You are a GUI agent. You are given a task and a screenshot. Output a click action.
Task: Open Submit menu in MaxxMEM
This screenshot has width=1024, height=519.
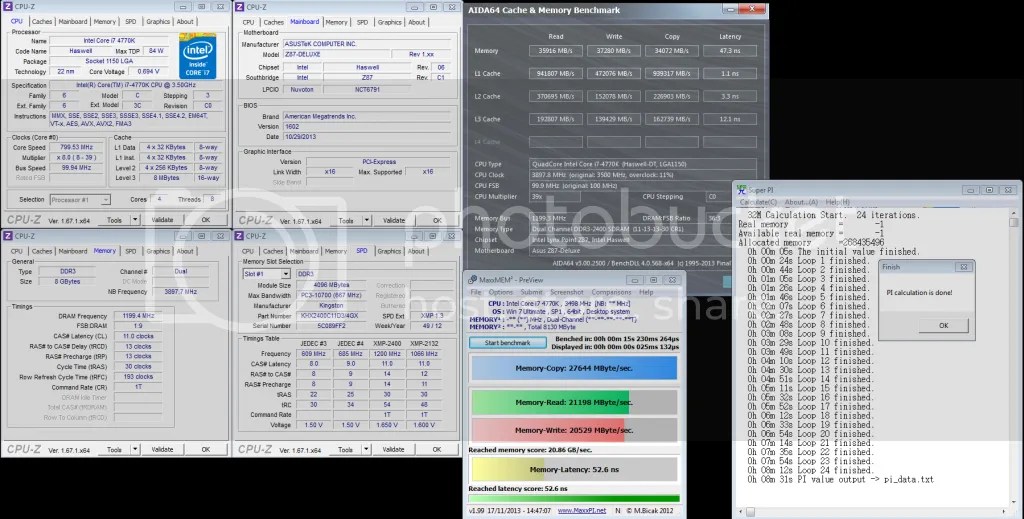click(x=531, y=292)
